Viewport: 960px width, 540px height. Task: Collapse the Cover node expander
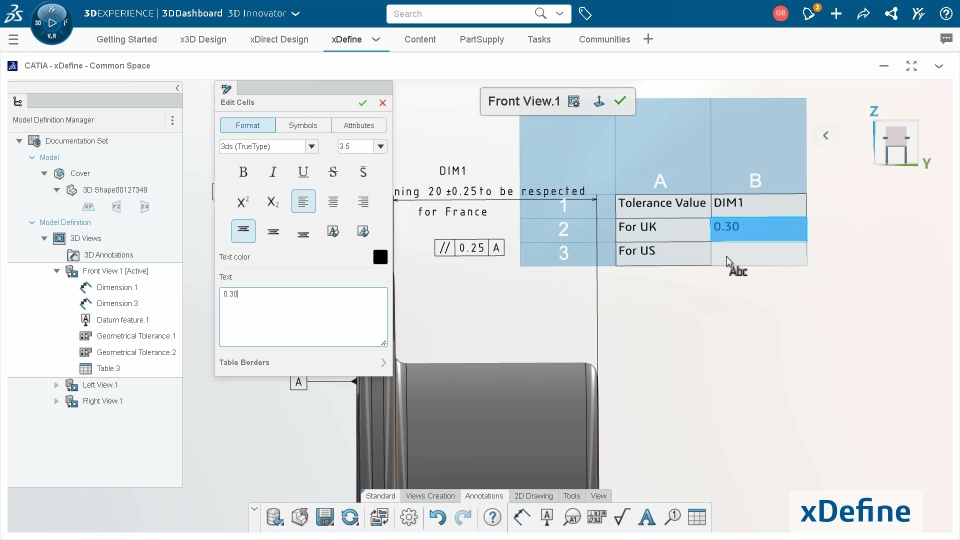click(x=44, y=173)
